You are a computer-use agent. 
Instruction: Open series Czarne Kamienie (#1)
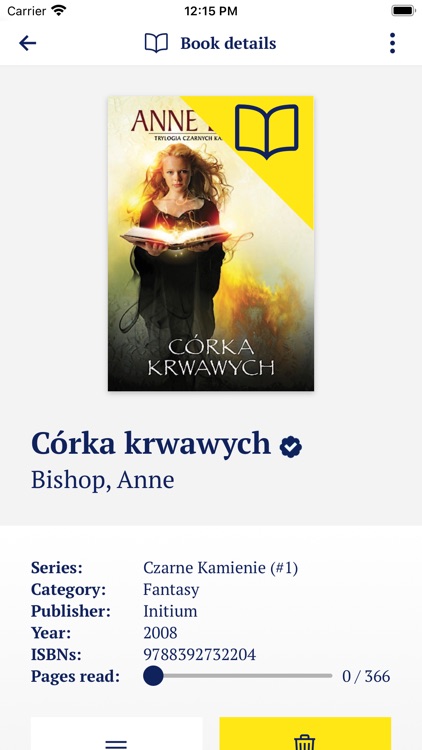[221, 568]
